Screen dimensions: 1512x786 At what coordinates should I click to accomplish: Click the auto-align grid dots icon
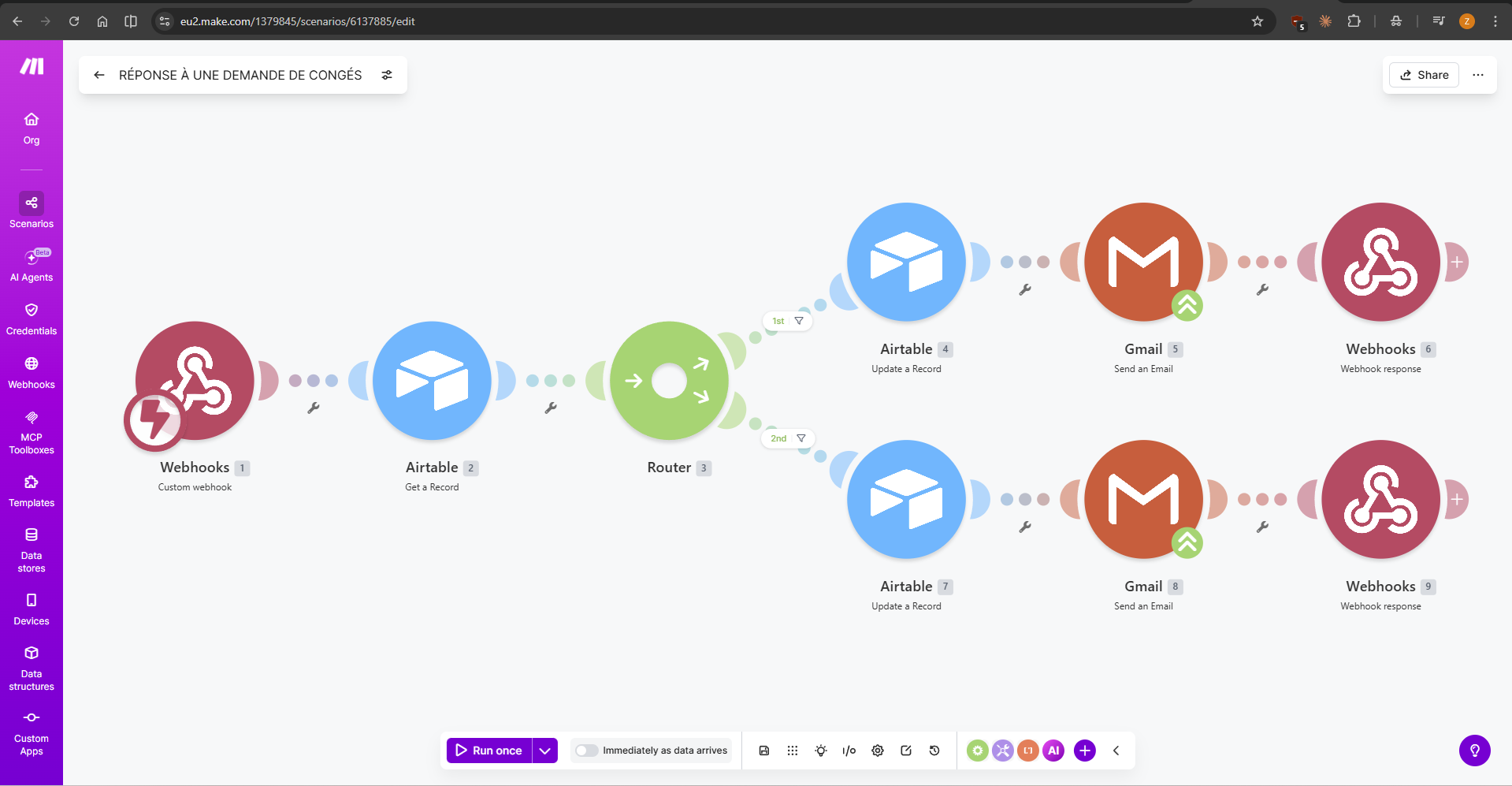coord(793,751)
